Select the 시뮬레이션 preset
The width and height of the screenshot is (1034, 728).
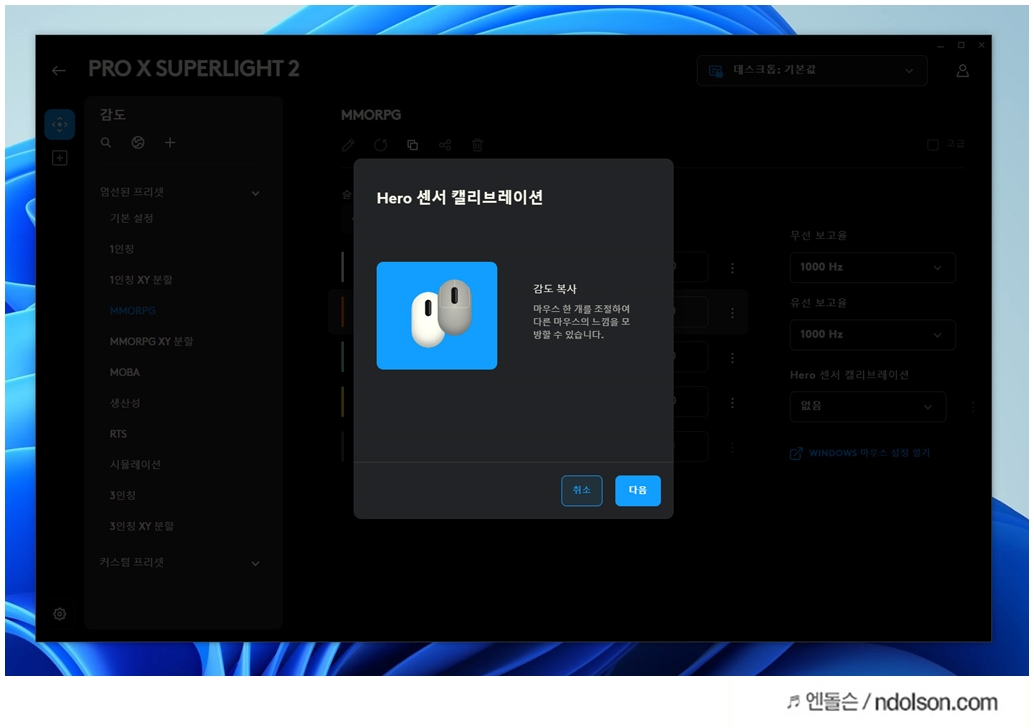tap(135, 465)
